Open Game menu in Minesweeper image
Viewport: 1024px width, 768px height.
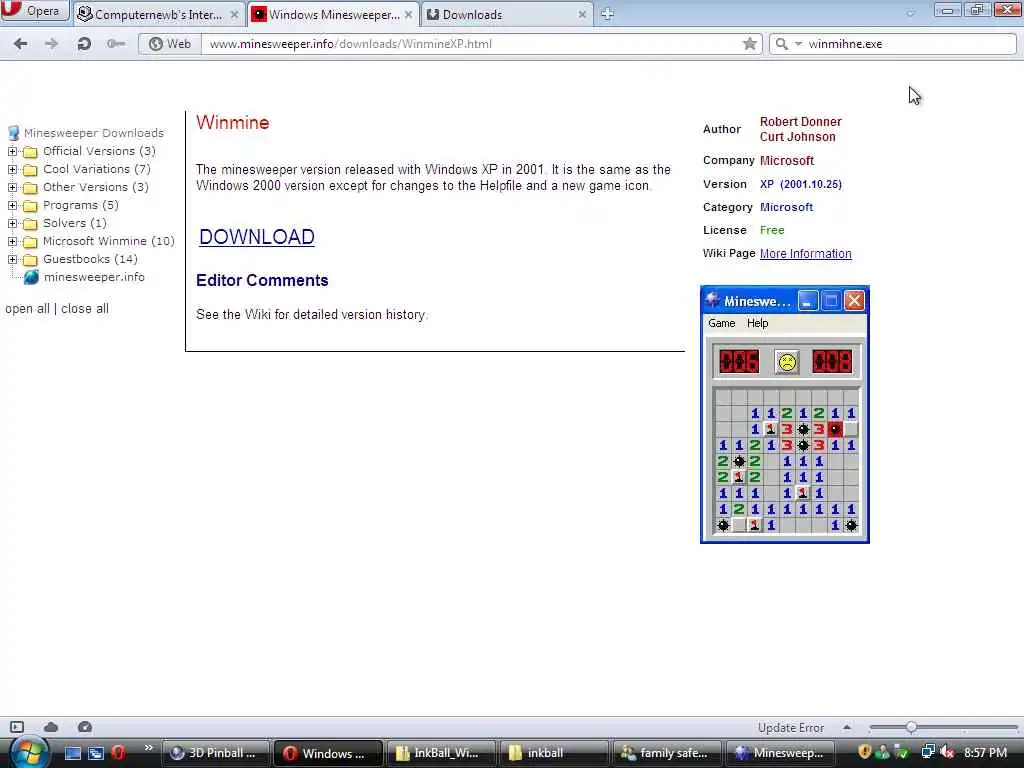point(722,323)
